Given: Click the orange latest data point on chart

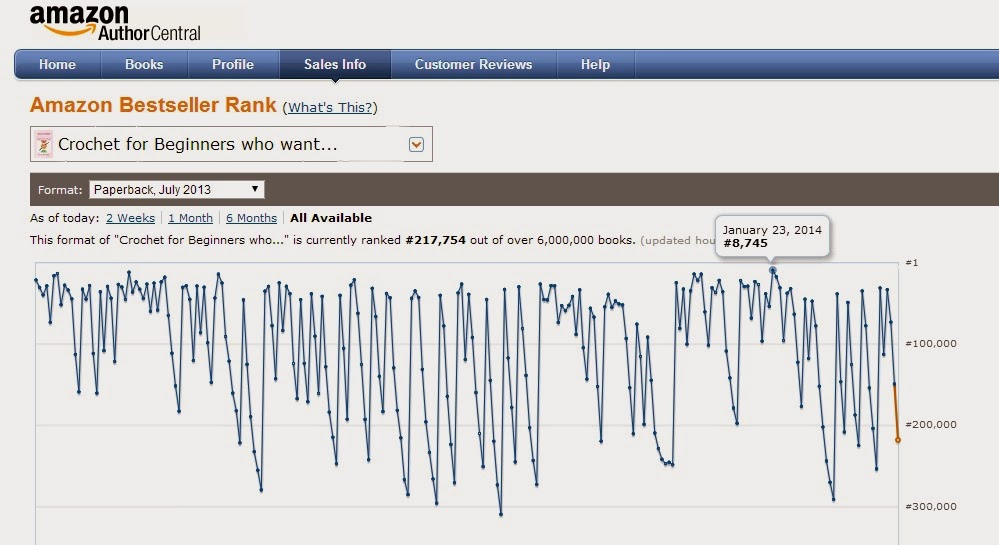Looking at the screenshot, I should click(898, 440).
